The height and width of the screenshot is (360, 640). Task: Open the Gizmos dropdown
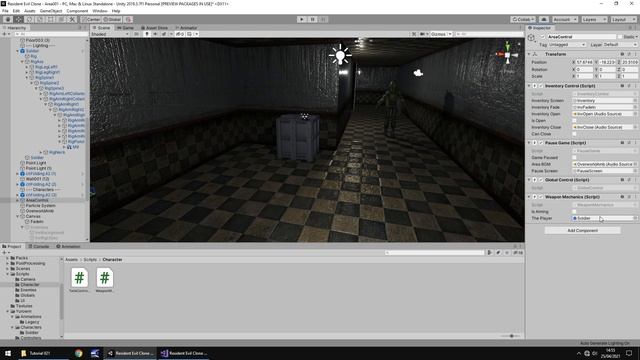click(441, 34)
